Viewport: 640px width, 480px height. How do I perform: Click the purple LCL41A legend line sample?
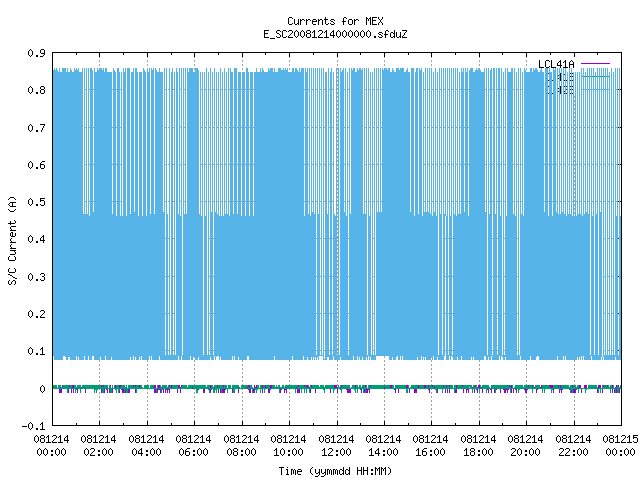595,64
